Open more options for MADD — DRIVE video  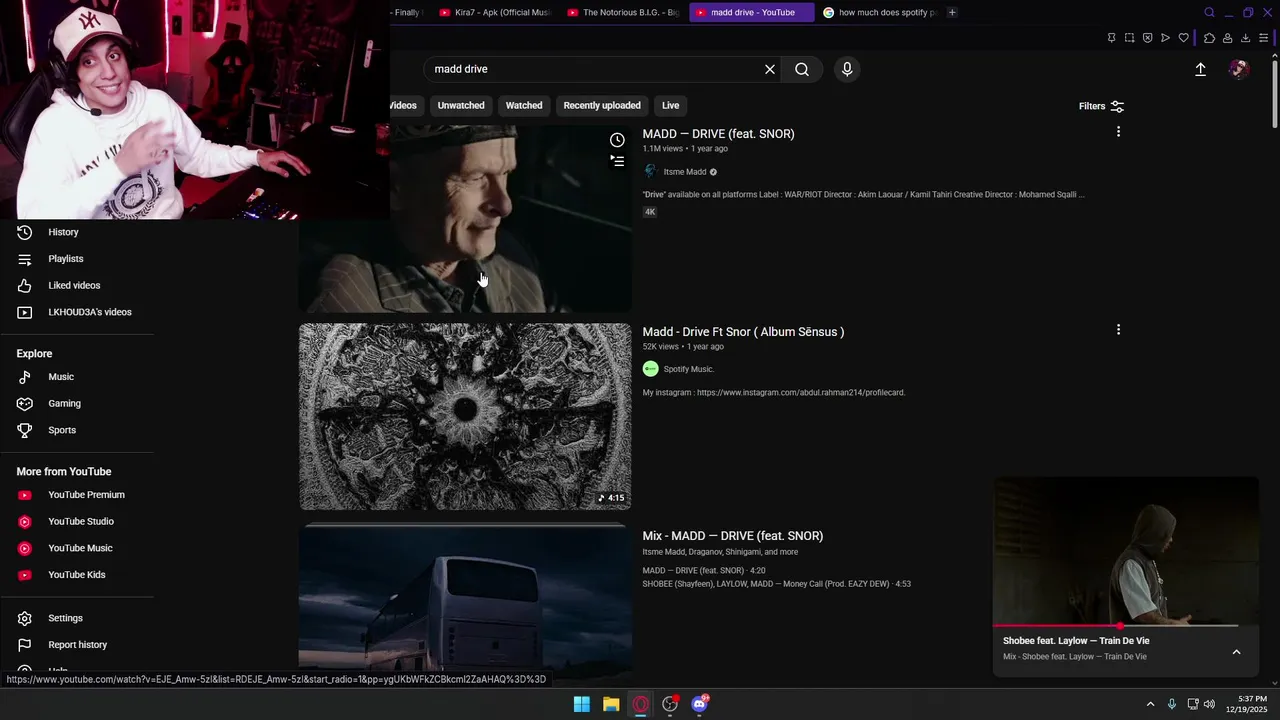1118,132
